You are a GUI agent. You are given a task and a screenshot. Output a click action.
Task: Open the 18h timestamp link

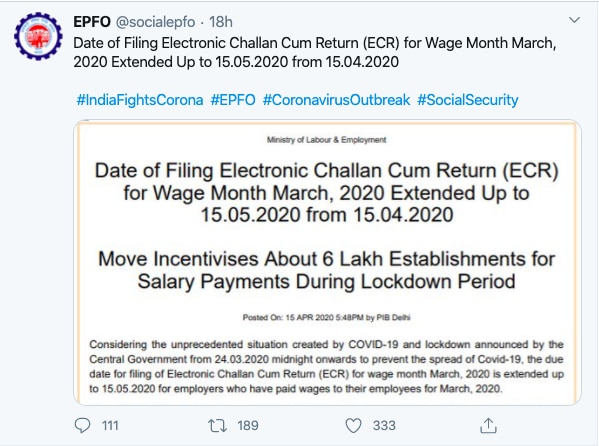pos(221,22)
